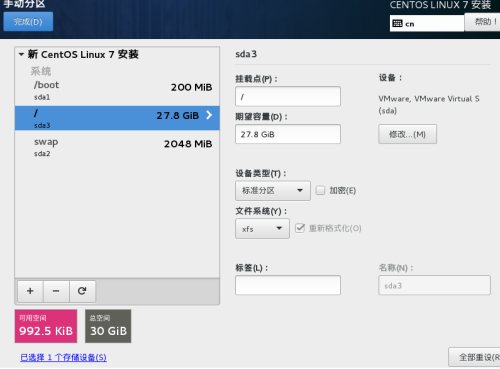500x369 pixels.
Task: Click the 2048 MiB size of swap
Action: [188, 144]
